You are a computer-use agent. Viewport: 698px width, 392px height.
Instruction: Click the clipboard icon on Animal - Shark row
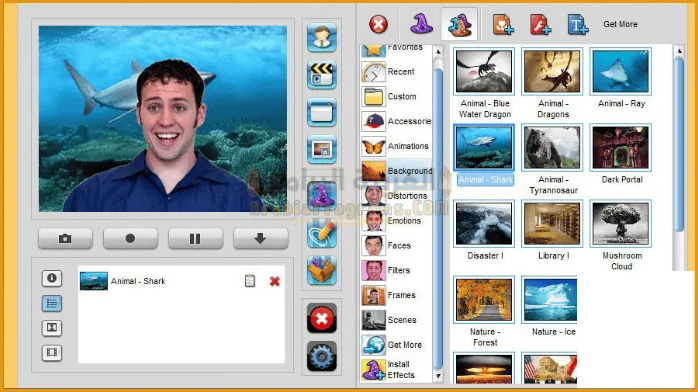pyautogui.click(x=250, y=281)
